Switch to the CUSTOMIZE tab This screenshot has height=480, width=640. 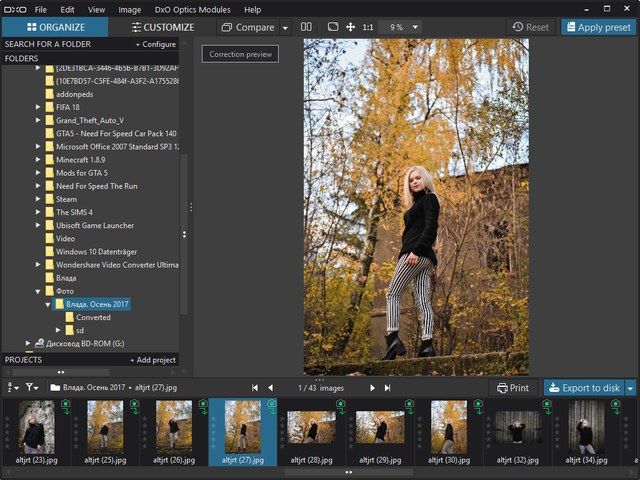(x=161, y=27)
